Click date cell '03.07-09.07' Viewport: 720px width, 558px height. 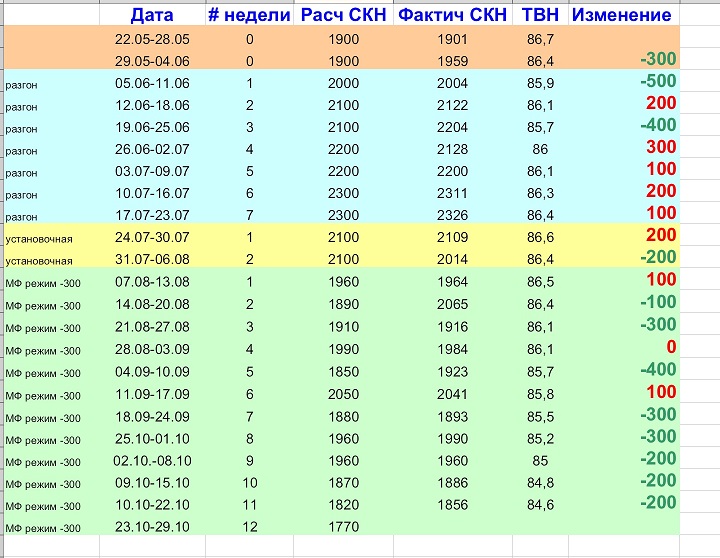152,171
